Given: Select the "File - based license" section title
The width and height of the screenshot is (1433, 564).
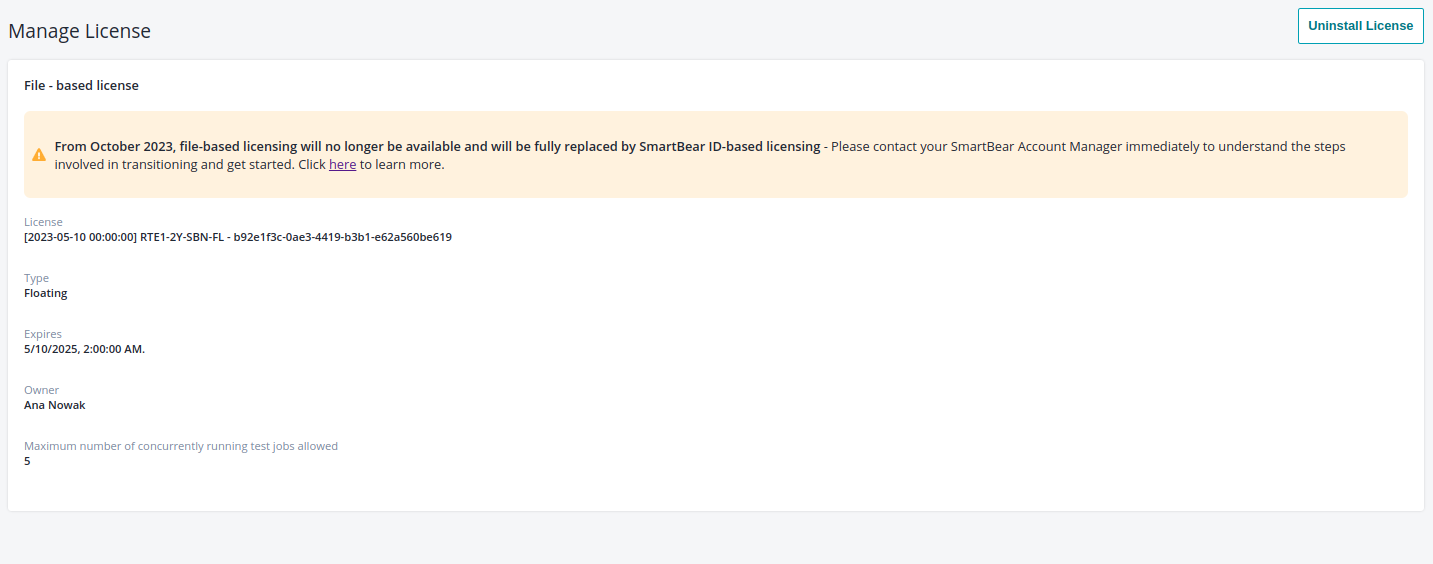Looking at the screenshot, I should click(81, 86).
